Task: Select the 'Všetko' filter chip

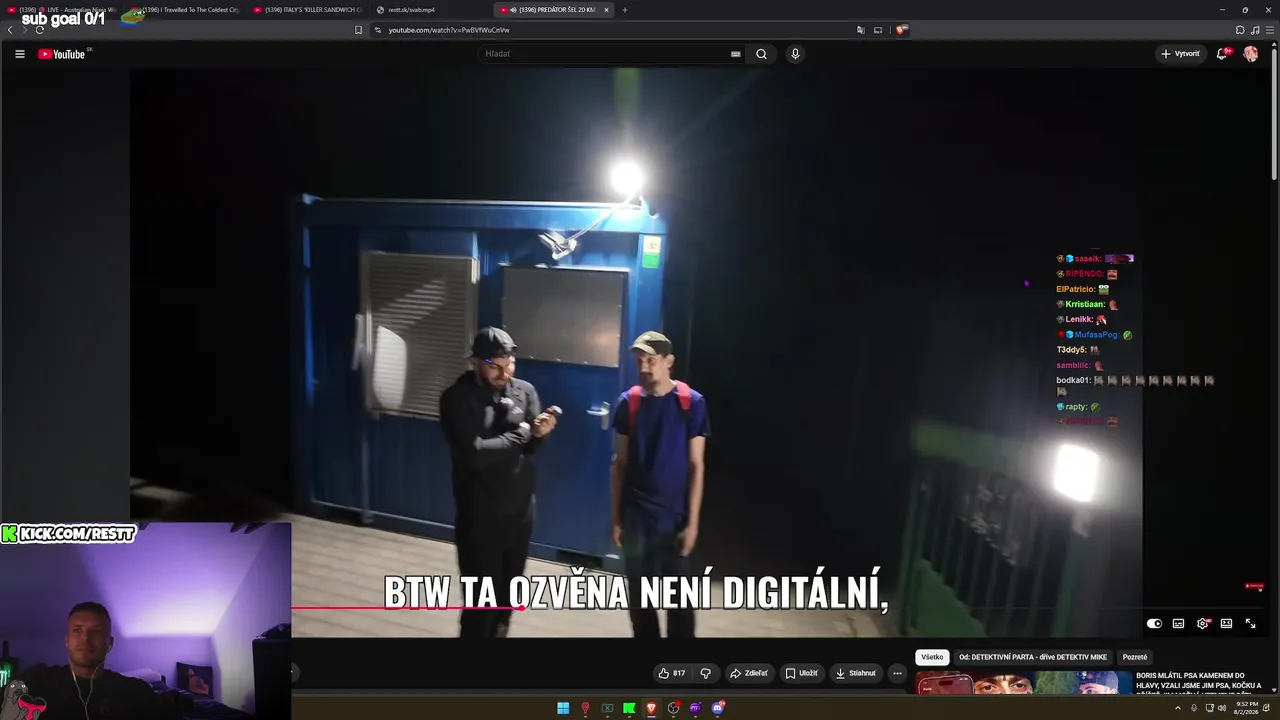Action: (932, 657)
